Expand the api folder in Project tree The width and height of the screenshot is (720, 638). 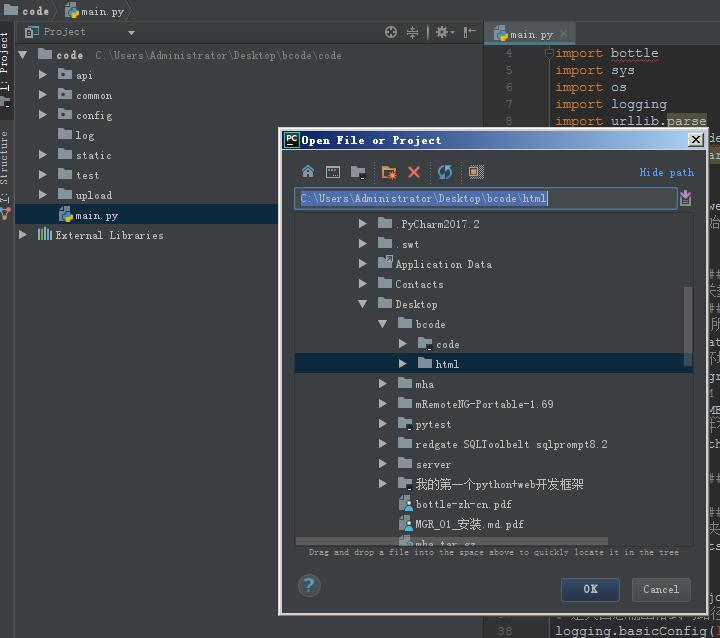[x=43, y=74]
